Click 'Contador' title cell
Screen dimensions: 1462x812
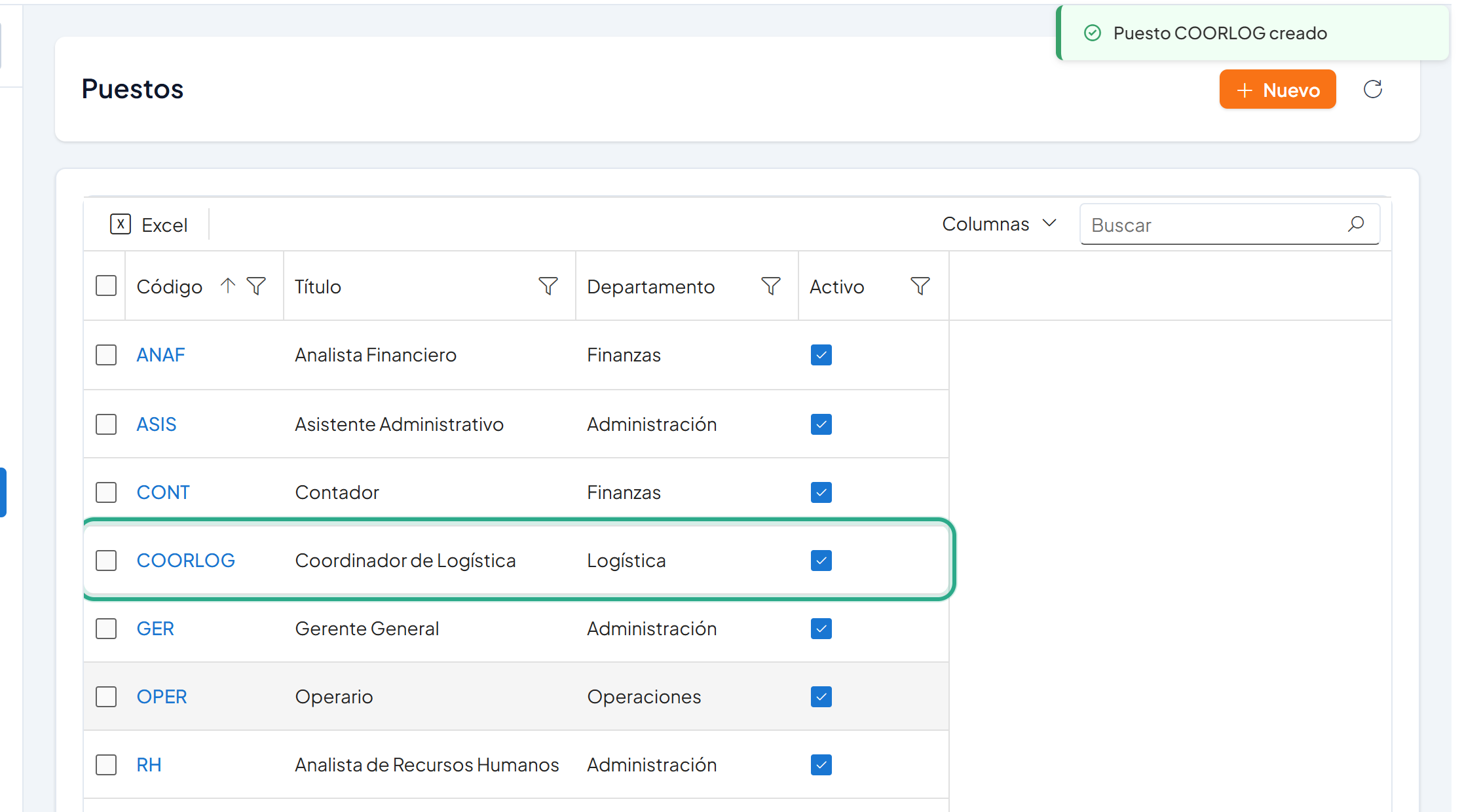[x=337, y=492]
